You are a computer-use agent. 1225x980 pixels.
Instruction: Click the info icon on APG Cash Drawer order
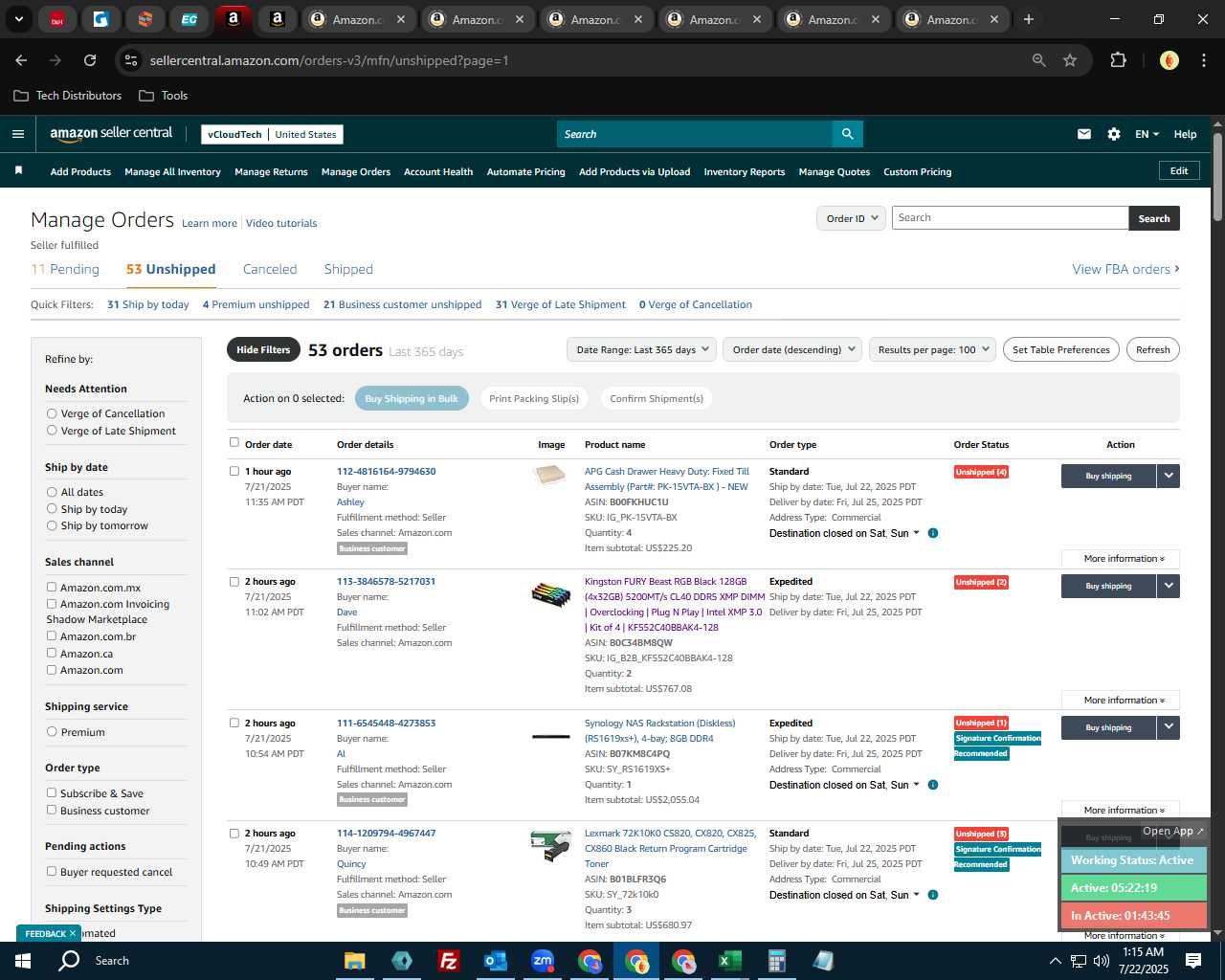pos(933,533)
